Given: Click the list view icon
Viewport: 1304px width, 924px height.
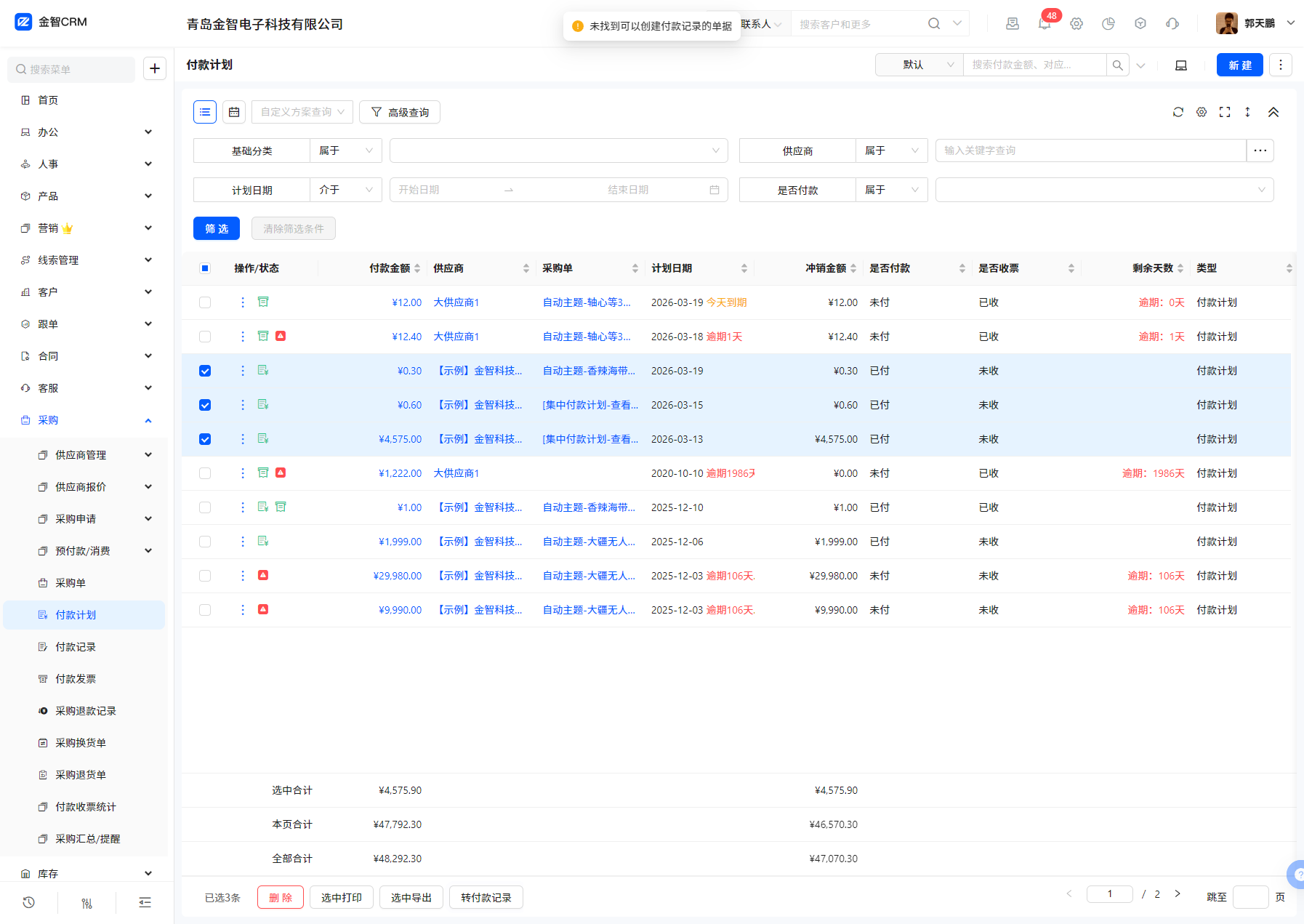Looking at the screenshot, I should click(x=205, y=112).
